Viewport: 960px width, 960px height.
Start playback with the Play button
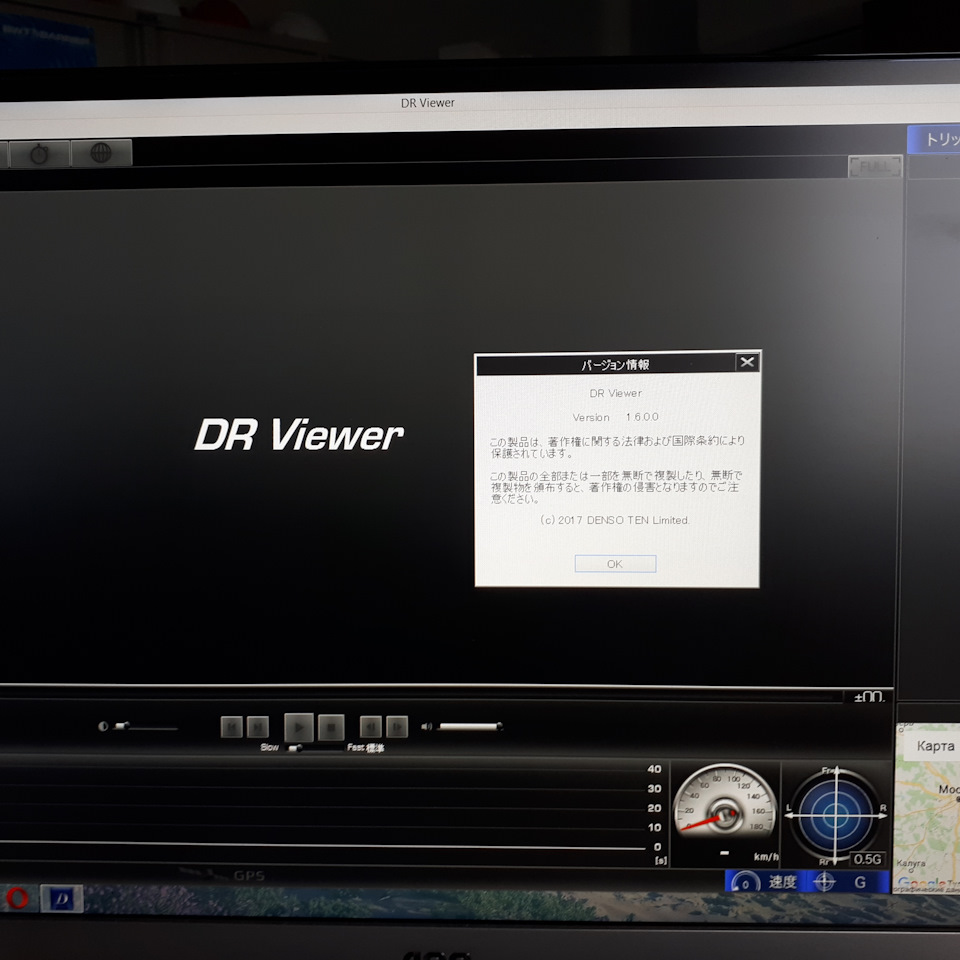click(x=299, y=727)
